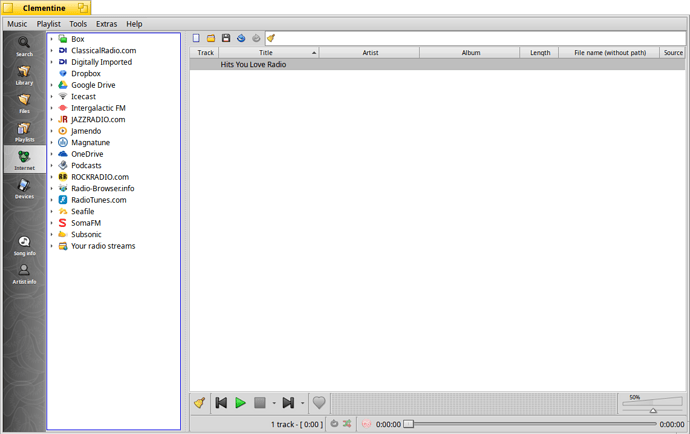
Task: Expand the Box tree item
Action: [51, 39]
